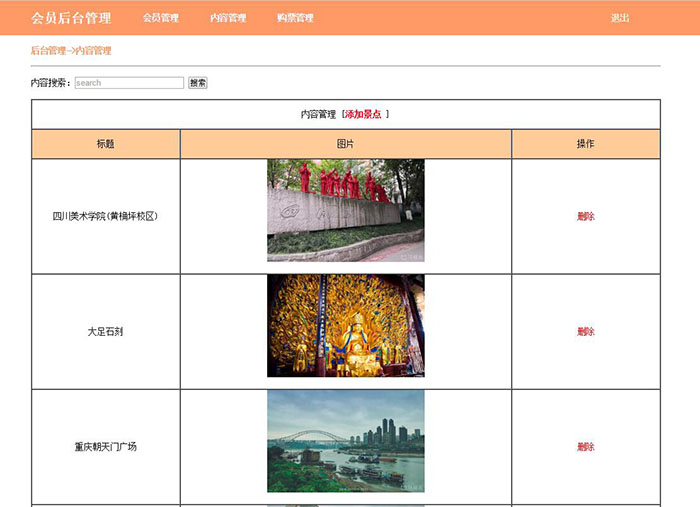Open the 大足石刻 golden statue image
Viewport: 700px width, 507px height.
click(x=345, y=325)
